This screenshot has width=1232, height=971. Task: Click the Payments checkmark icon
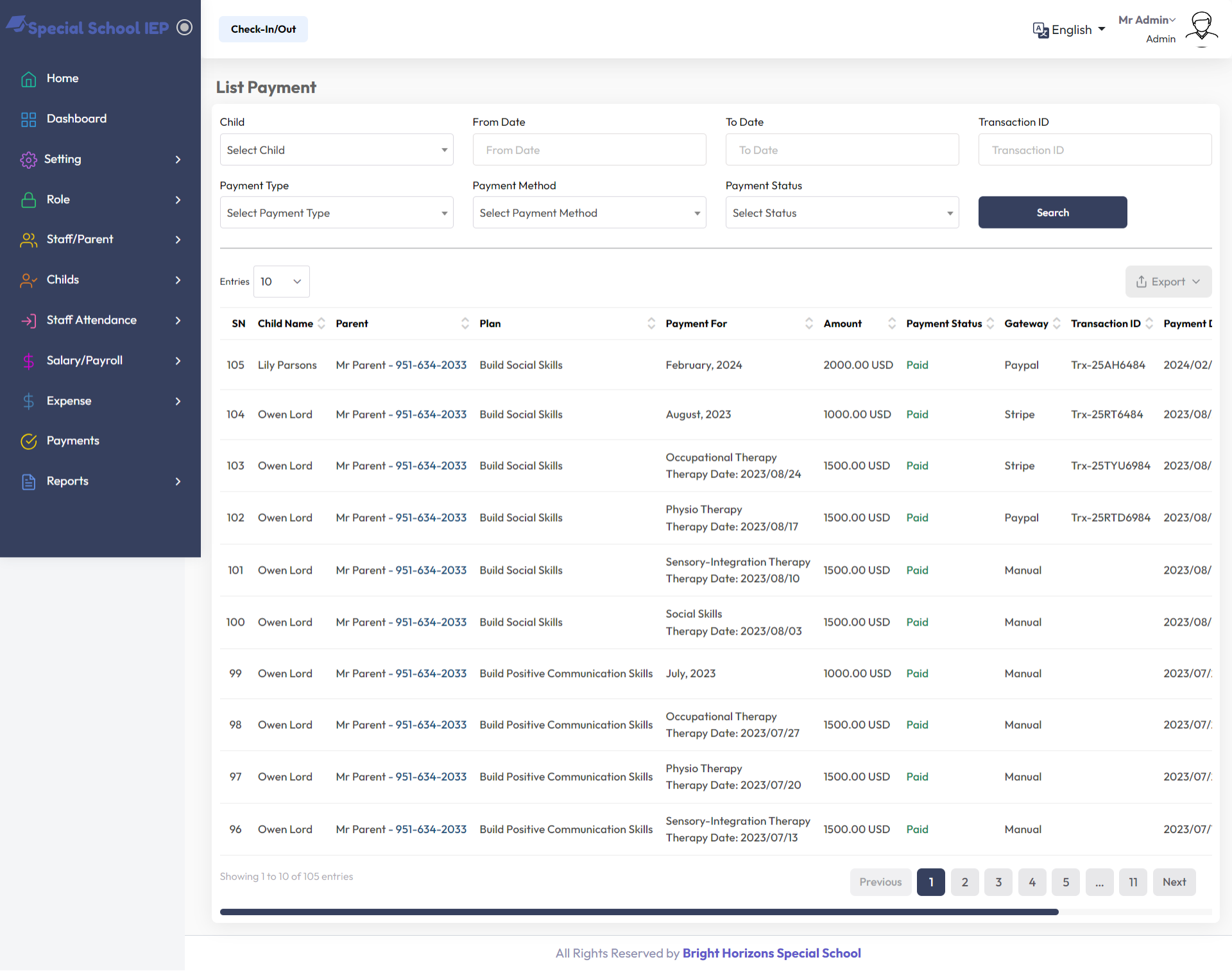[x=29, y=442]
